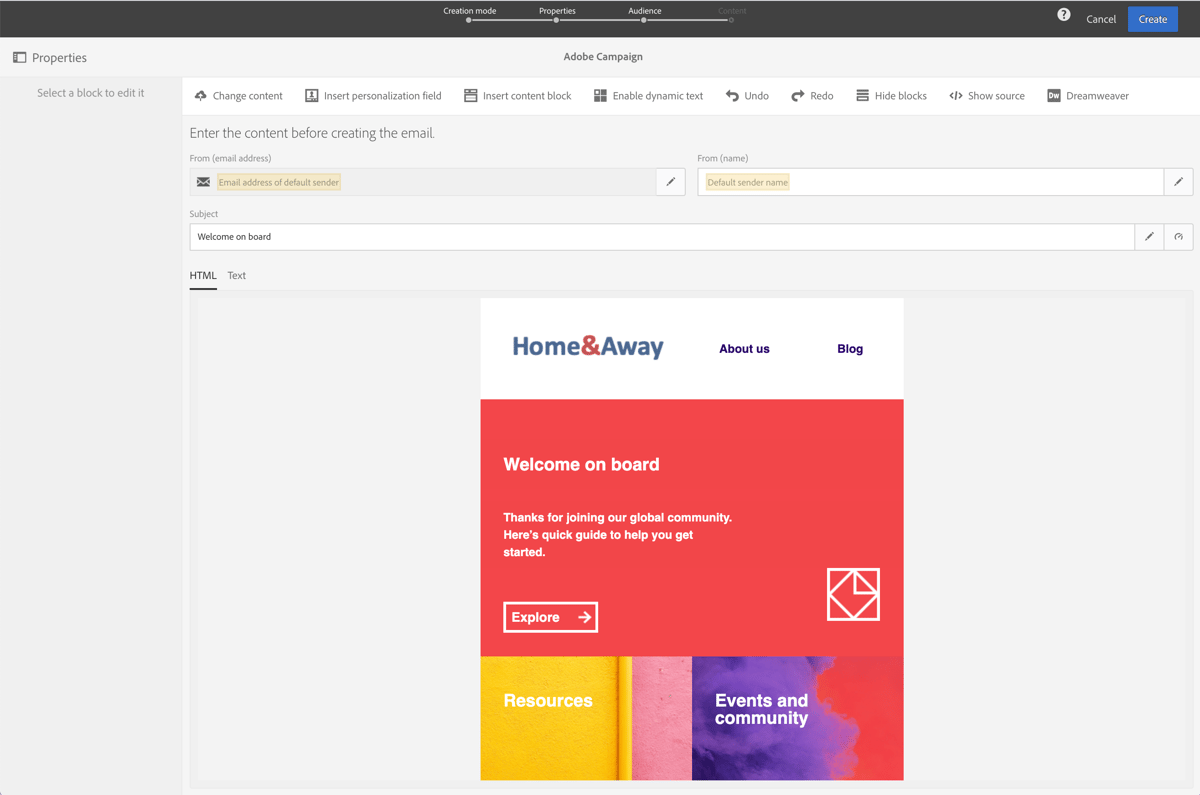Open Insert personalization field
This screenshot has height=795, width=1200.
click(x=373, y=95)
